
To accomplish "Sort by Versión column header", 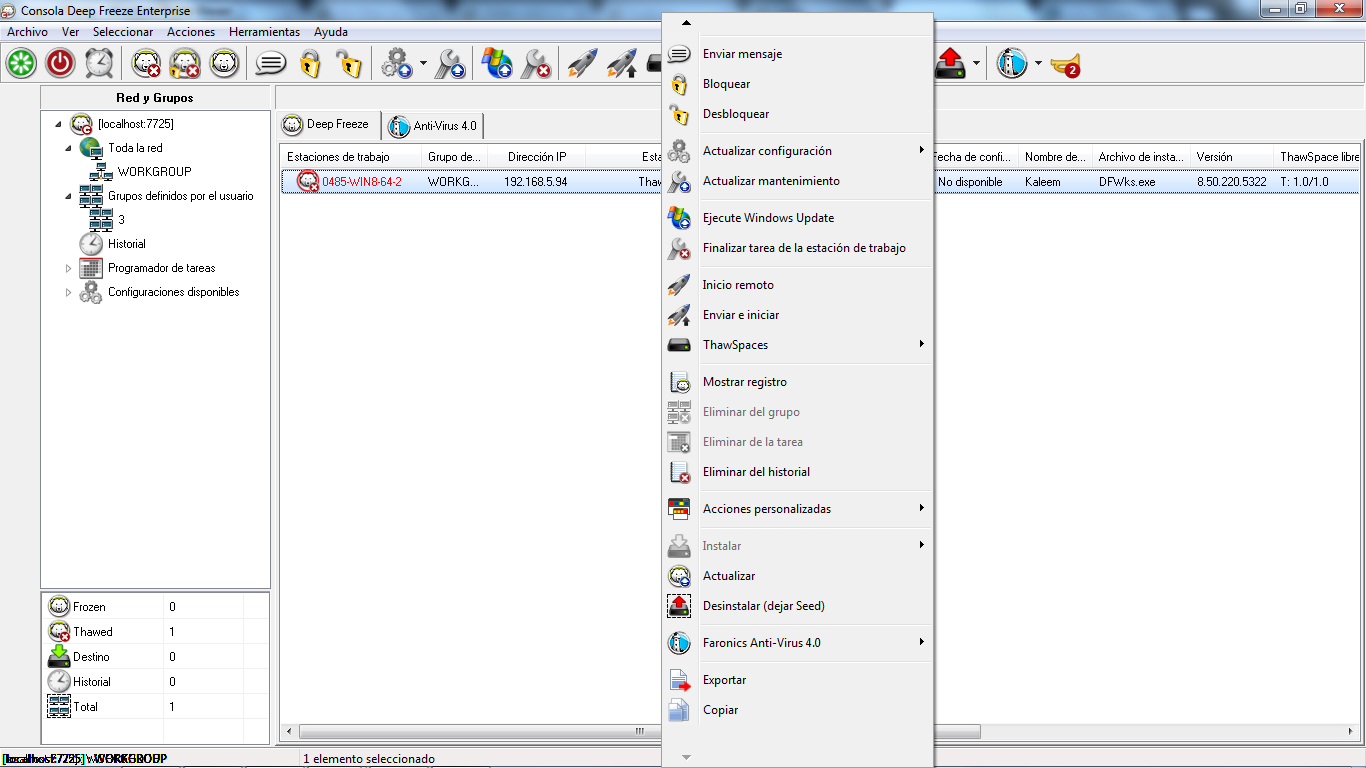I will [1232, 157].
